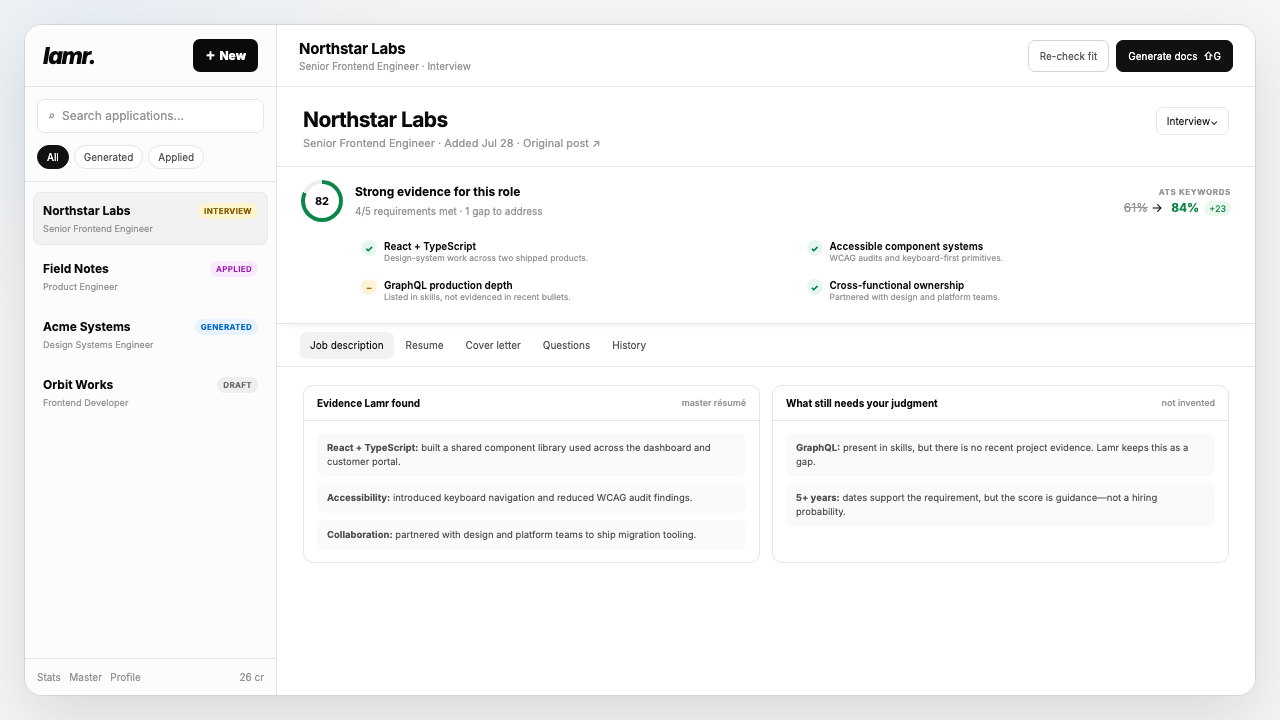The width and height of the screenshot is (1280, 720).
Task: Click the INTERVIEW status badge on Northstar Labs
Action: 227,211
